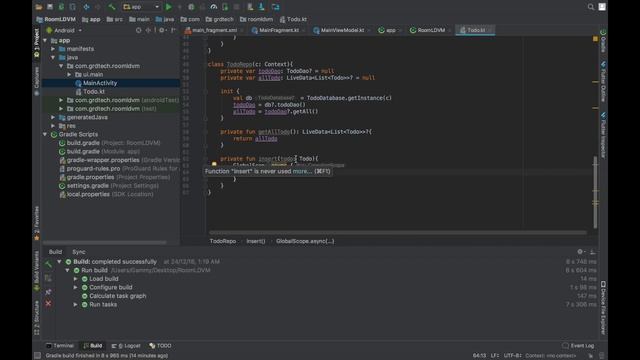The width and height of the screenshot is (640, 360).
Task: Click the hide Project pane icon
Action: 173,30
